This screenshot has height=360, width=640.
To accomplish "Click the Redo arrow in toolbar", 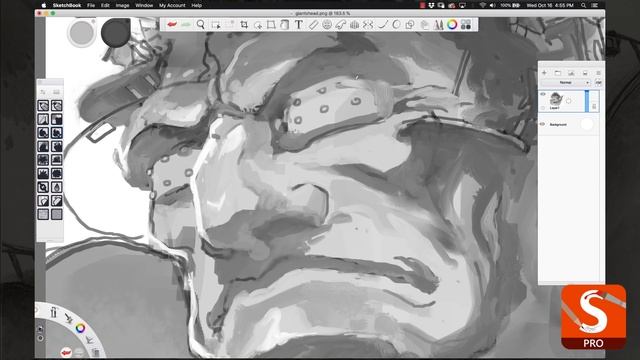I will click(186, 24).
